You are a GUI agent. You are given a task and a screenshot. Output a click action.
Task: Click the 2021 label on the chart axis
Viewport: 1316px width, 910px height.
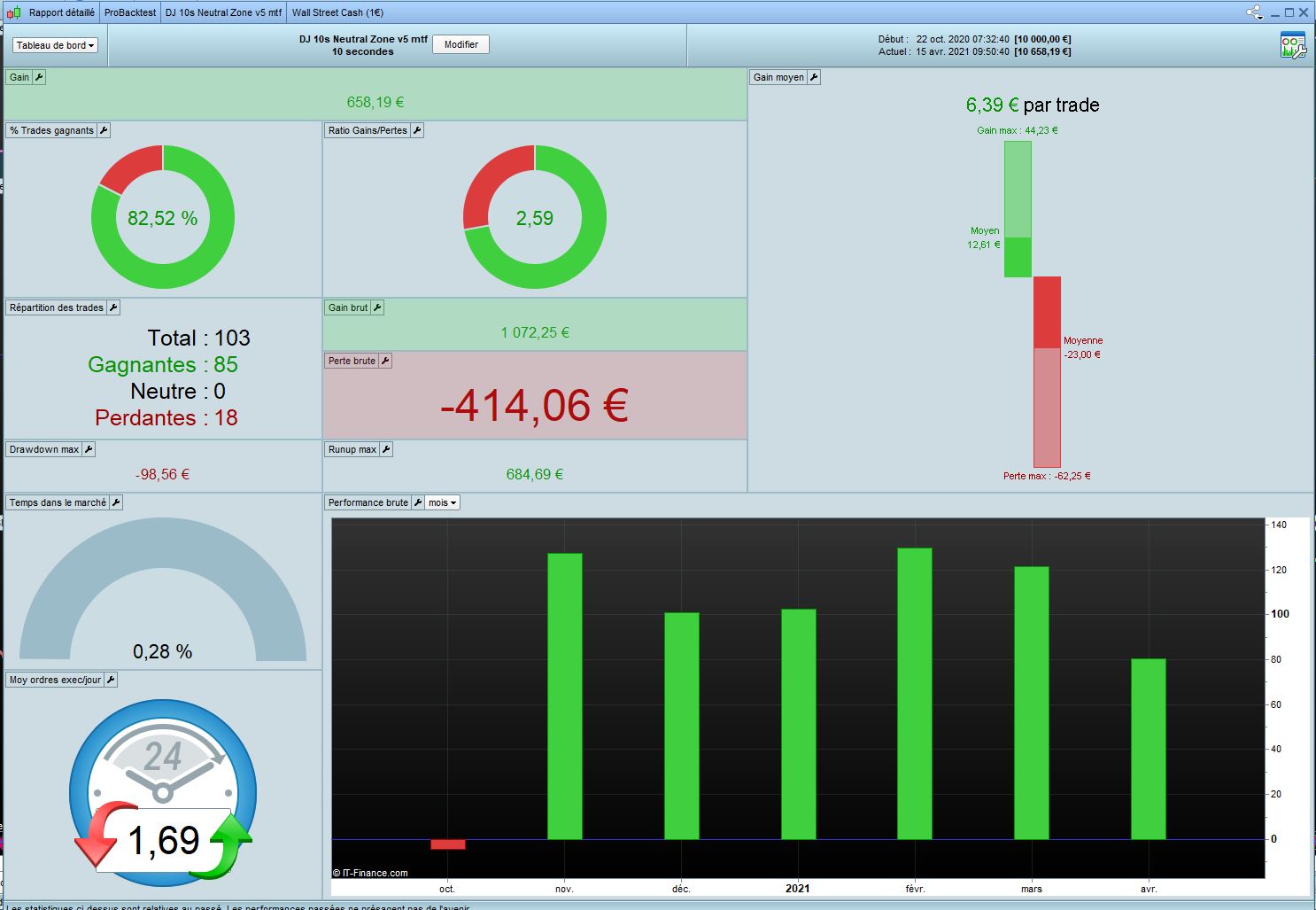coord(798,888)
